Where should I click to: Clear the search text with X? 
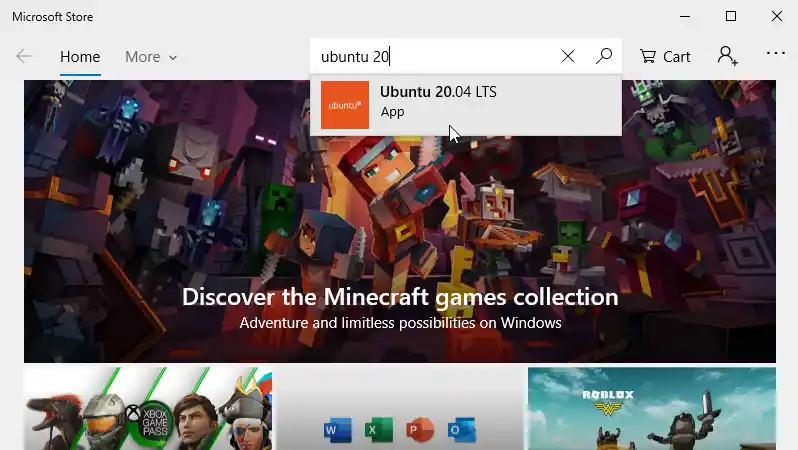(x=568, y=56)
